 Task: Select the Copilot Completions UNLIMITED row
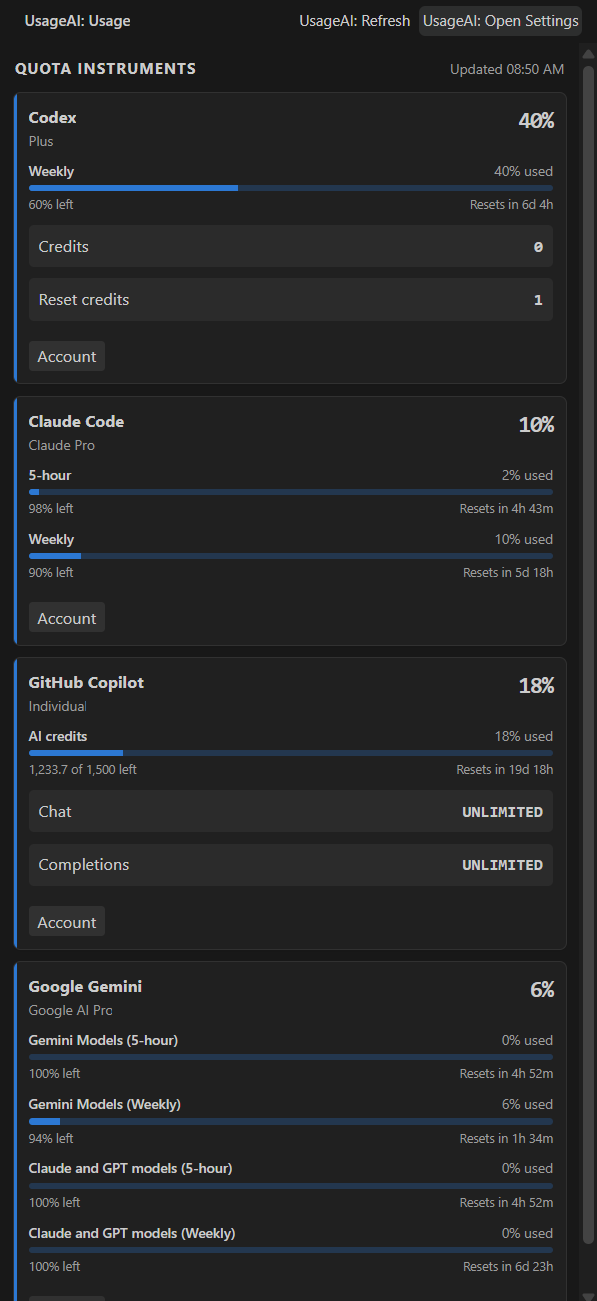click(x=291, y=864)
